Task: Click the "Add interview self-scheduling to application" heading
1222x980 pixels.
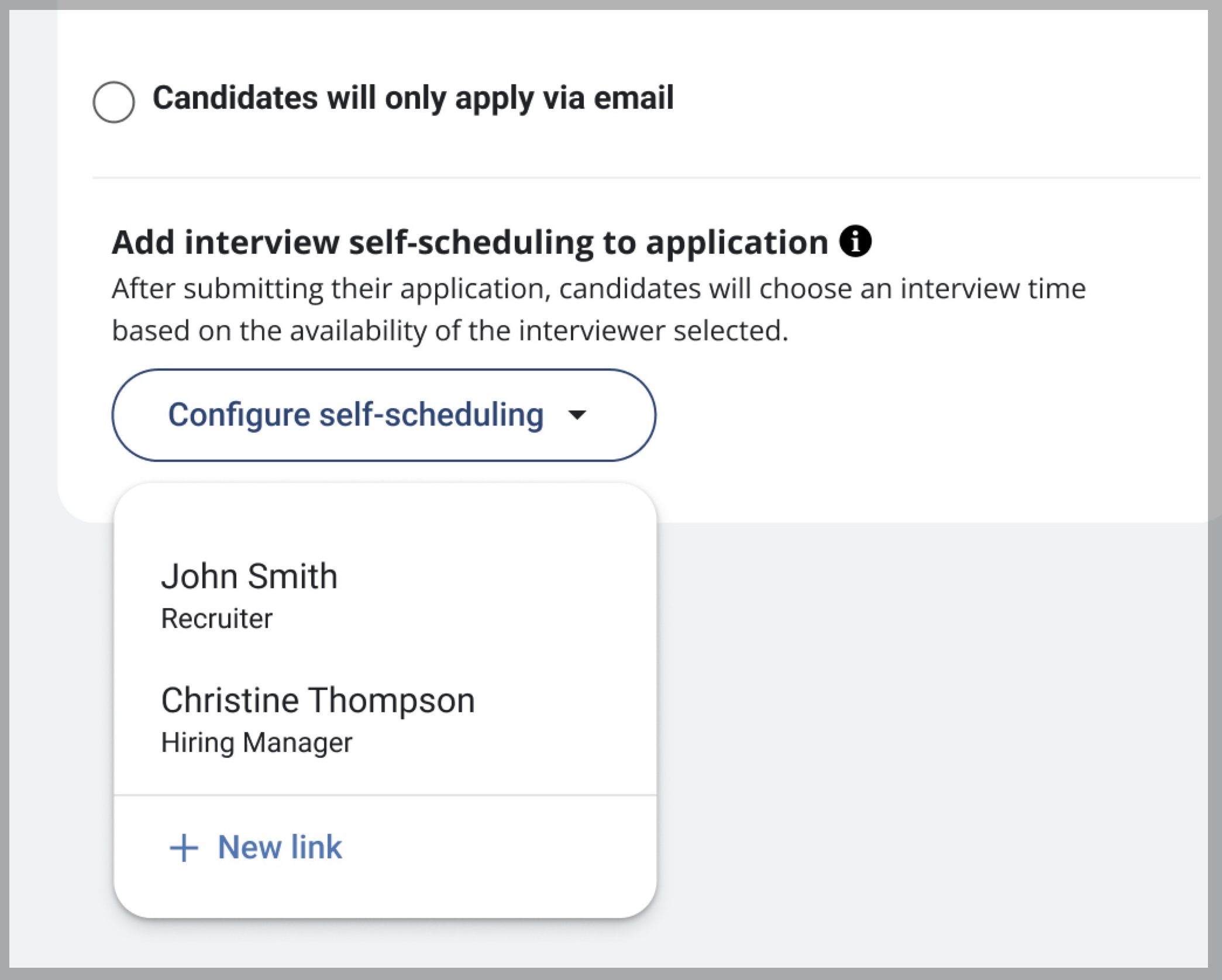Action: pos(470,242)
